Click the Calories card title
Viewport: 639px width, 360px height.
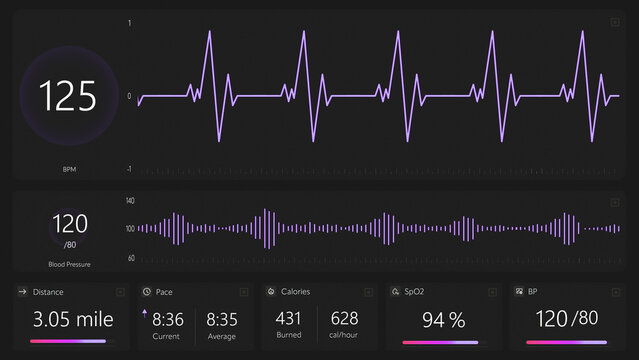pos(295,292)
